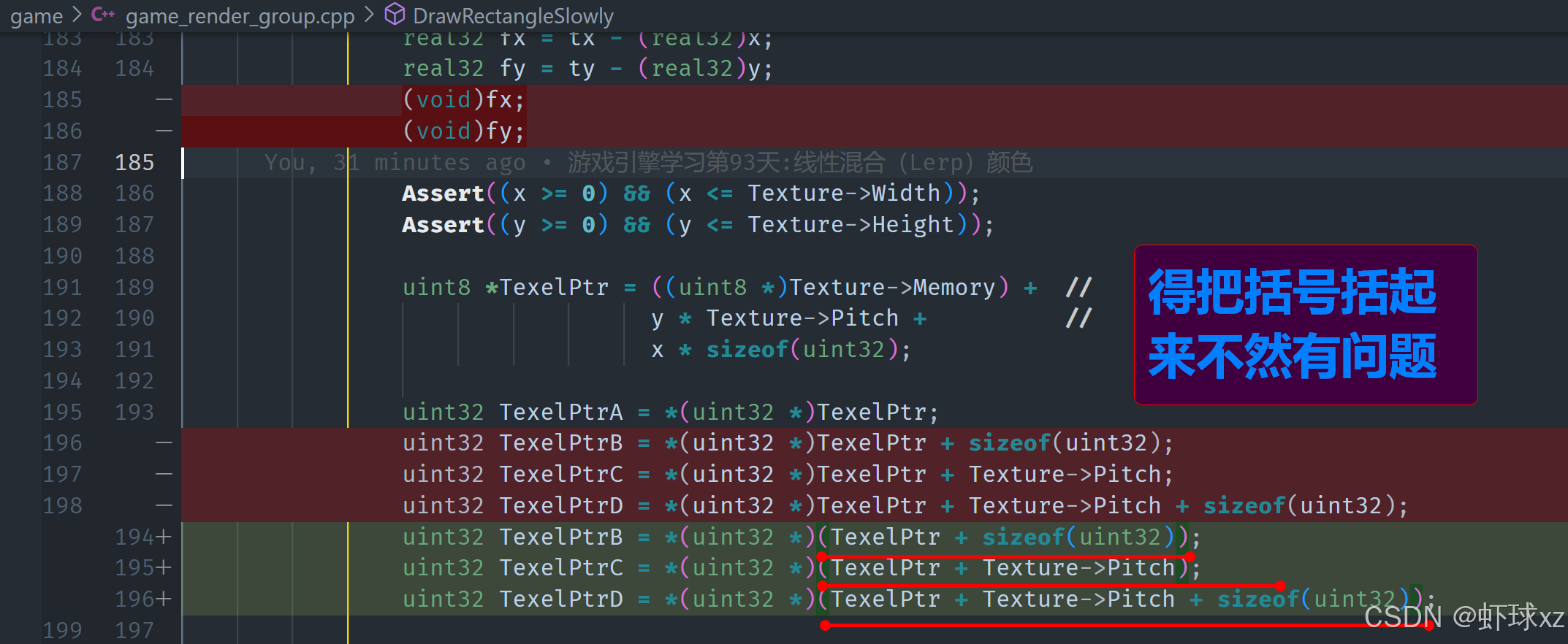Image resolution: width=1568 pixels, height=644 pixels.
Task: Click added TexelPtrC line in green
Action: tap(802, 569)
